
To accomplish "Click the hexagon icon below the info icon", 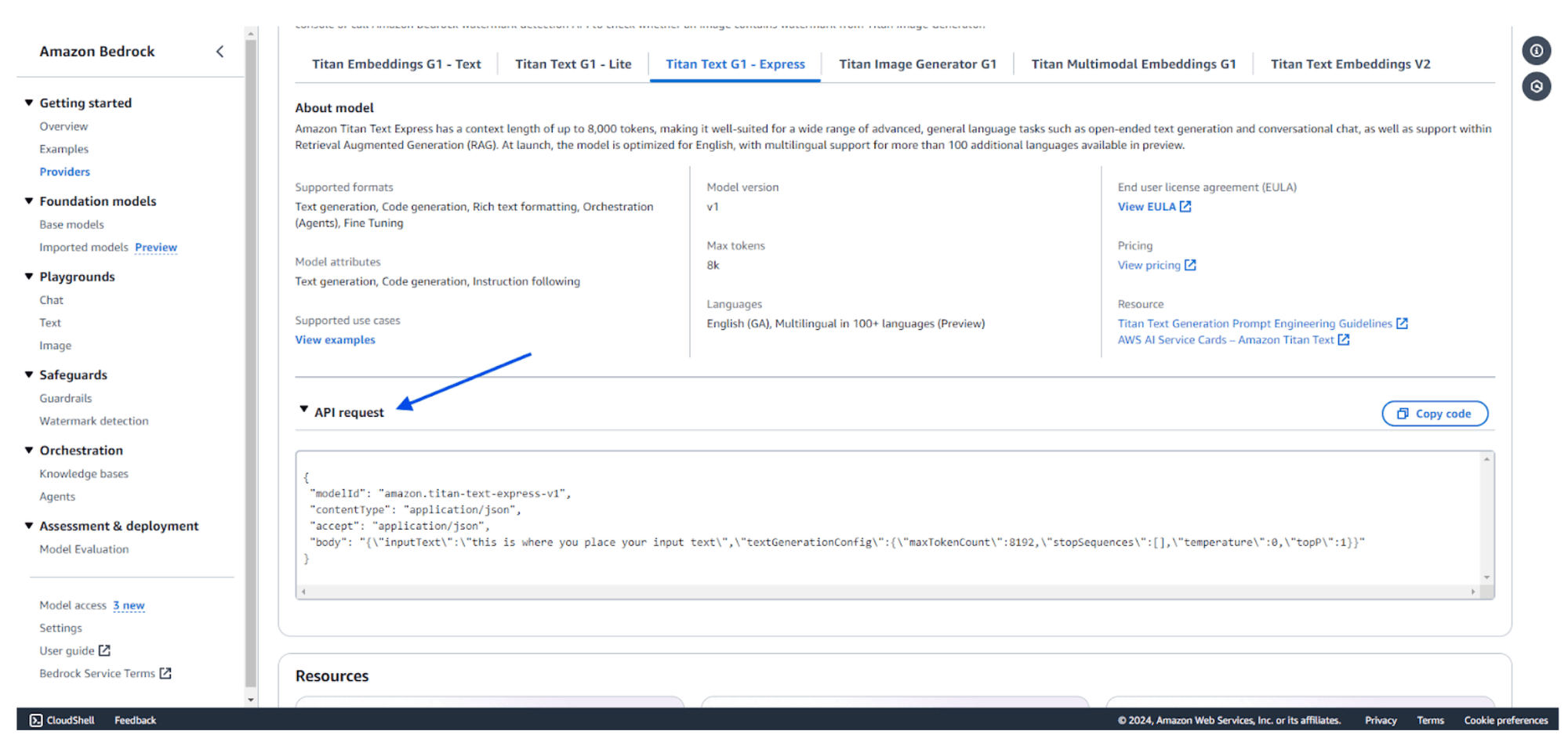I will [x=1536, y=86].
